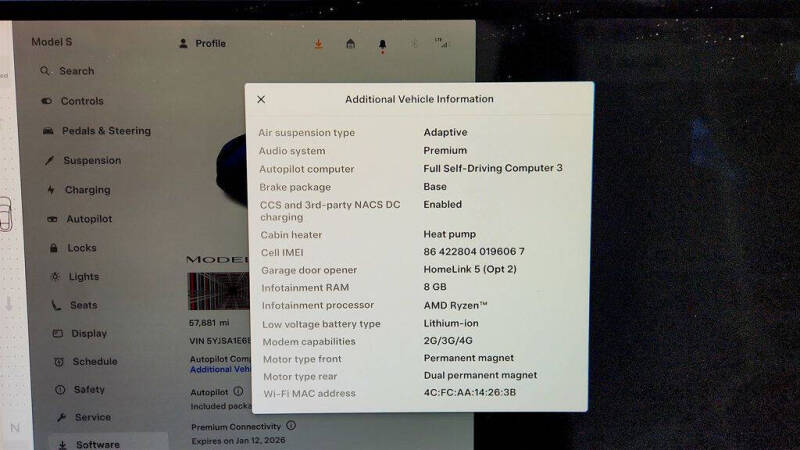This screenshot has height=450, width=800.
Task: Select the Model S title text
Action: click(x=52, y=42)
